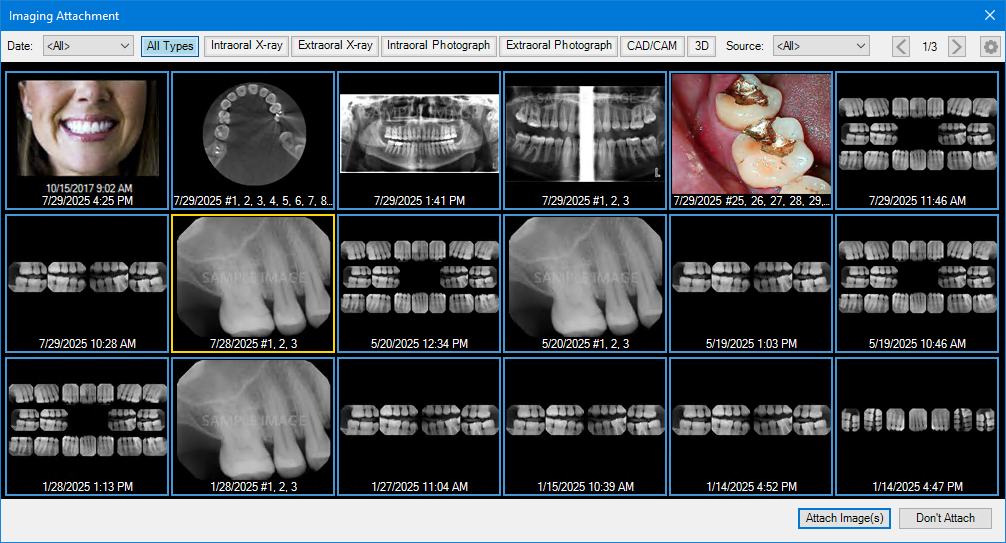Open the settings gear icon
Screen dimensions: 1006x543
point(991,46)
